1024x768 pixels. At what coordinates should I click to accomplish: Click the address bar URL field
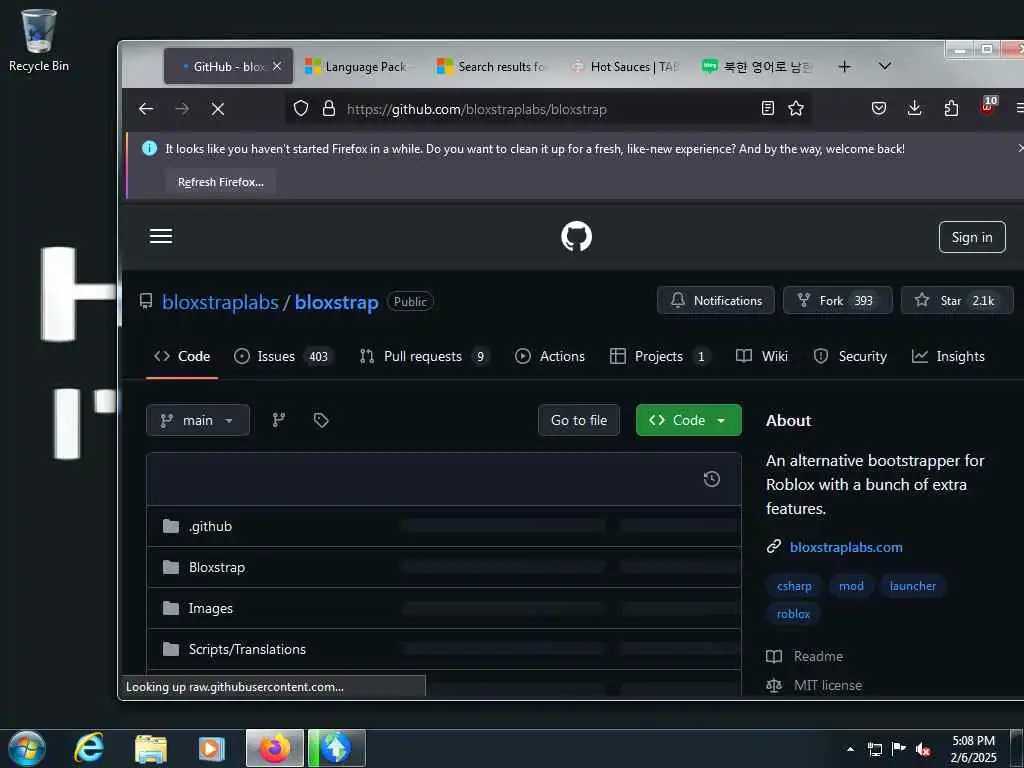pyautogui.click(x=549, y=109)
